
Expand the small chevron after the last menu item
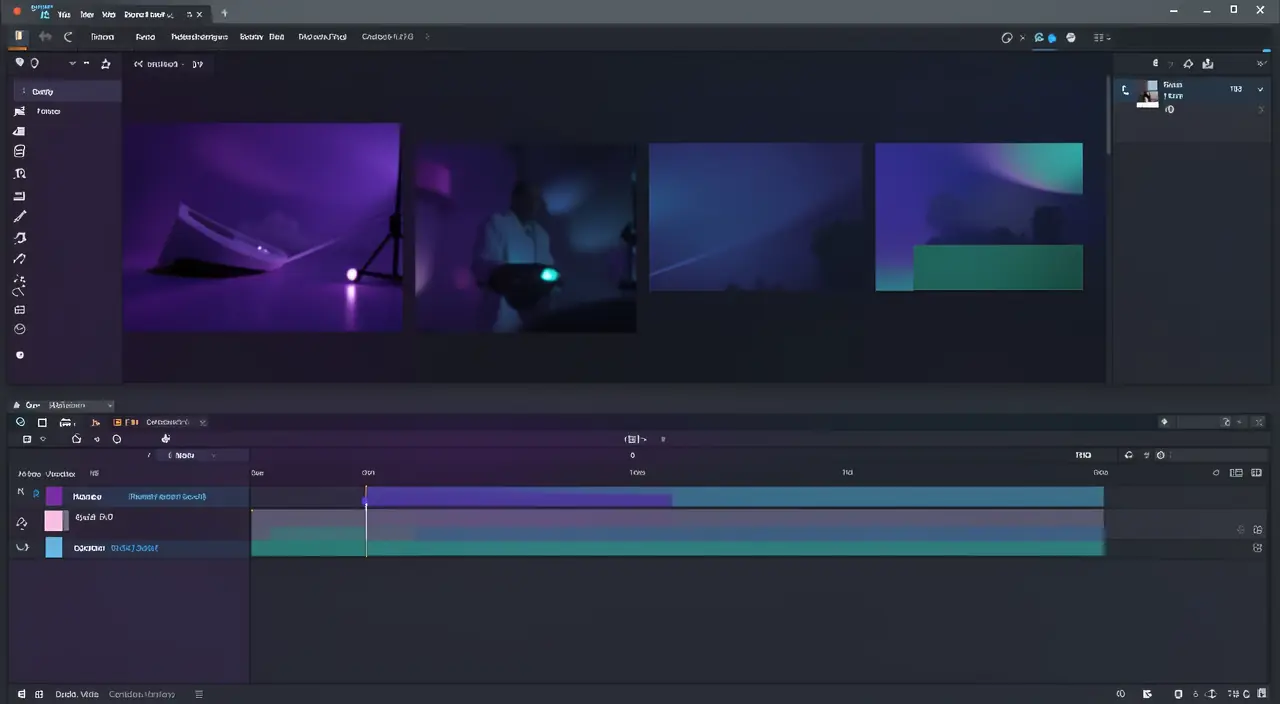(427, 37)
